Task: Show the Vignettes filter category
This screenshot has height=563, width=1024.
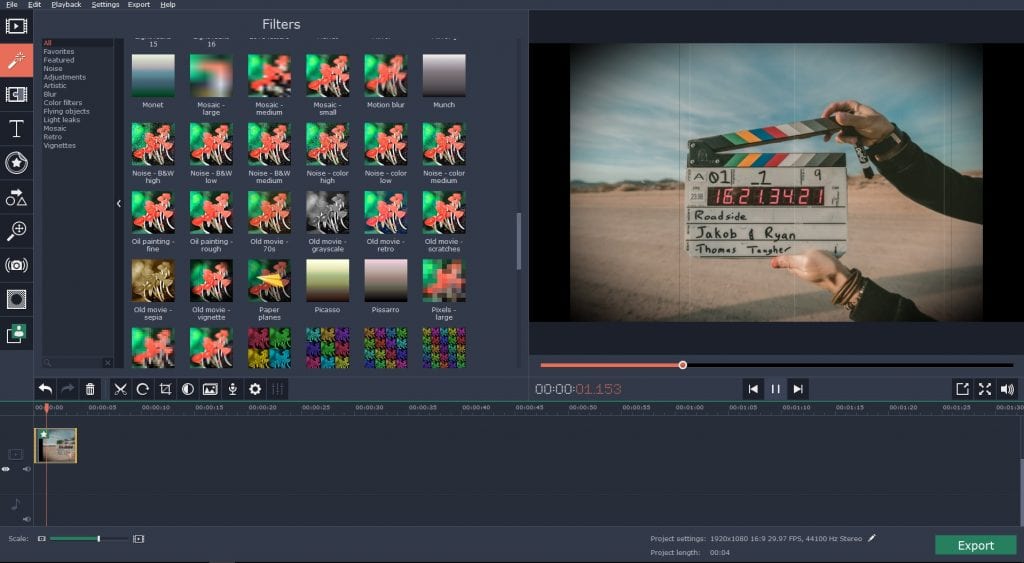Action: (59, 145)
